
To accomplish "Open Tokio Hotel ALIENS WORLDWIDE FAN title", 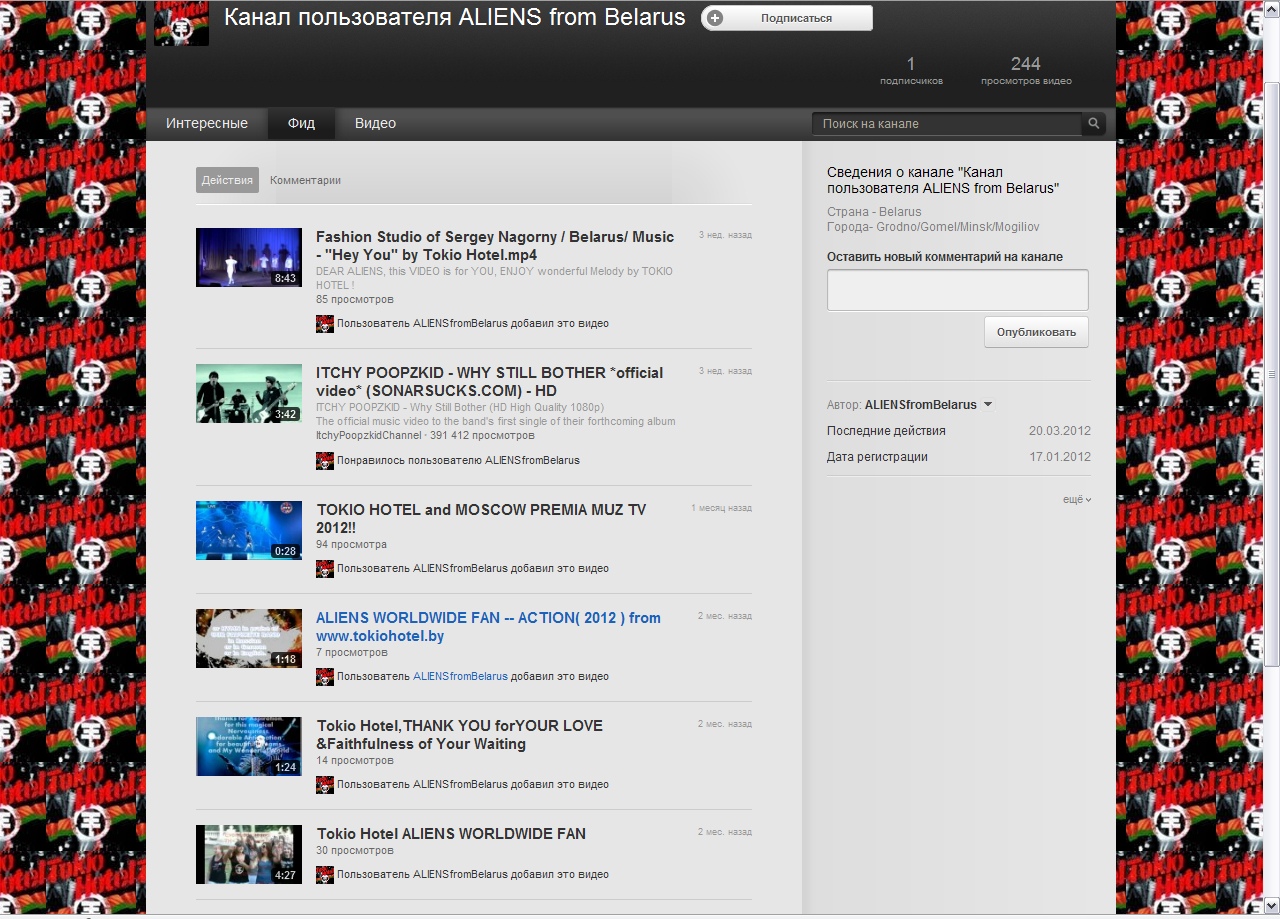I will [452, 833].
